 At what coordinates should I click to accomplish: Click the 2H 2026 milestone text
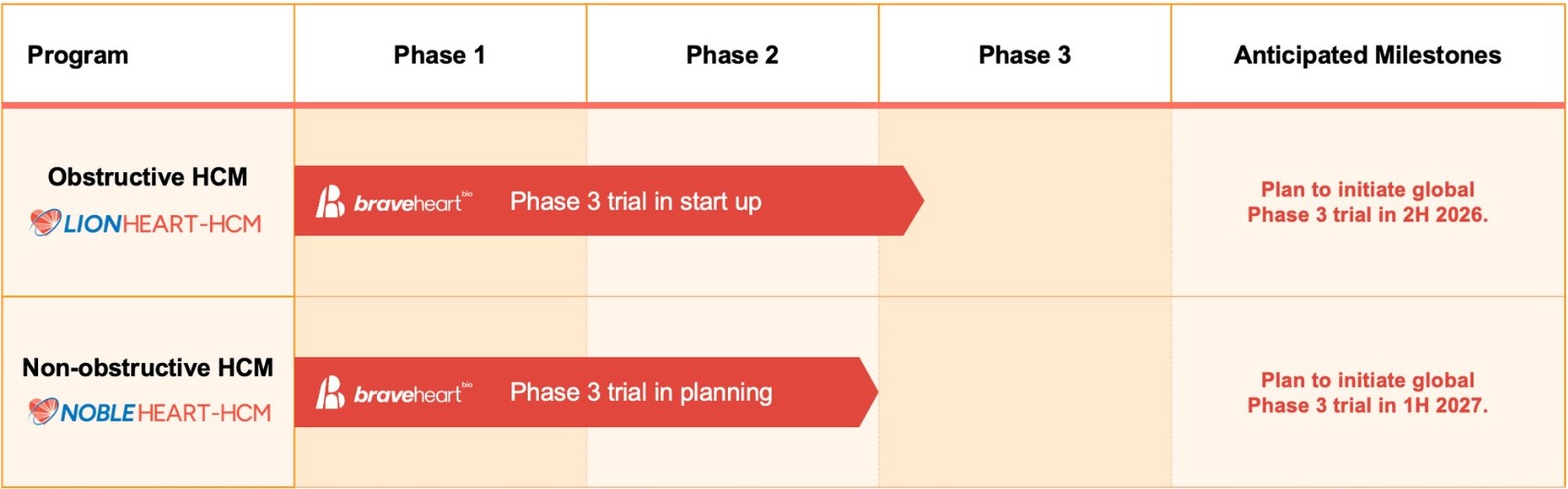tap(1368, 202)
